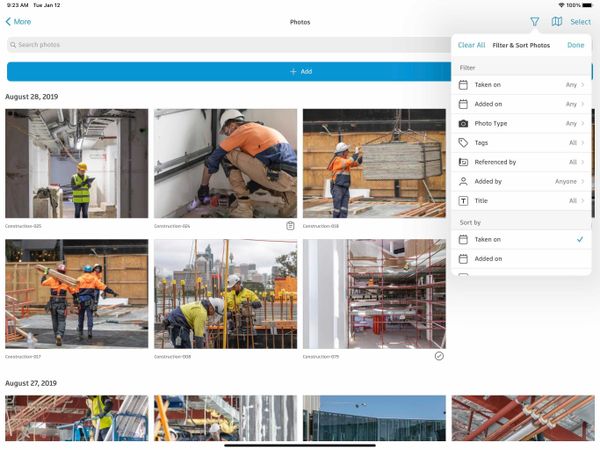The image size is (600, 450).
Task: Open the filter funnel icon in top bar
Action: click(535, 21)
